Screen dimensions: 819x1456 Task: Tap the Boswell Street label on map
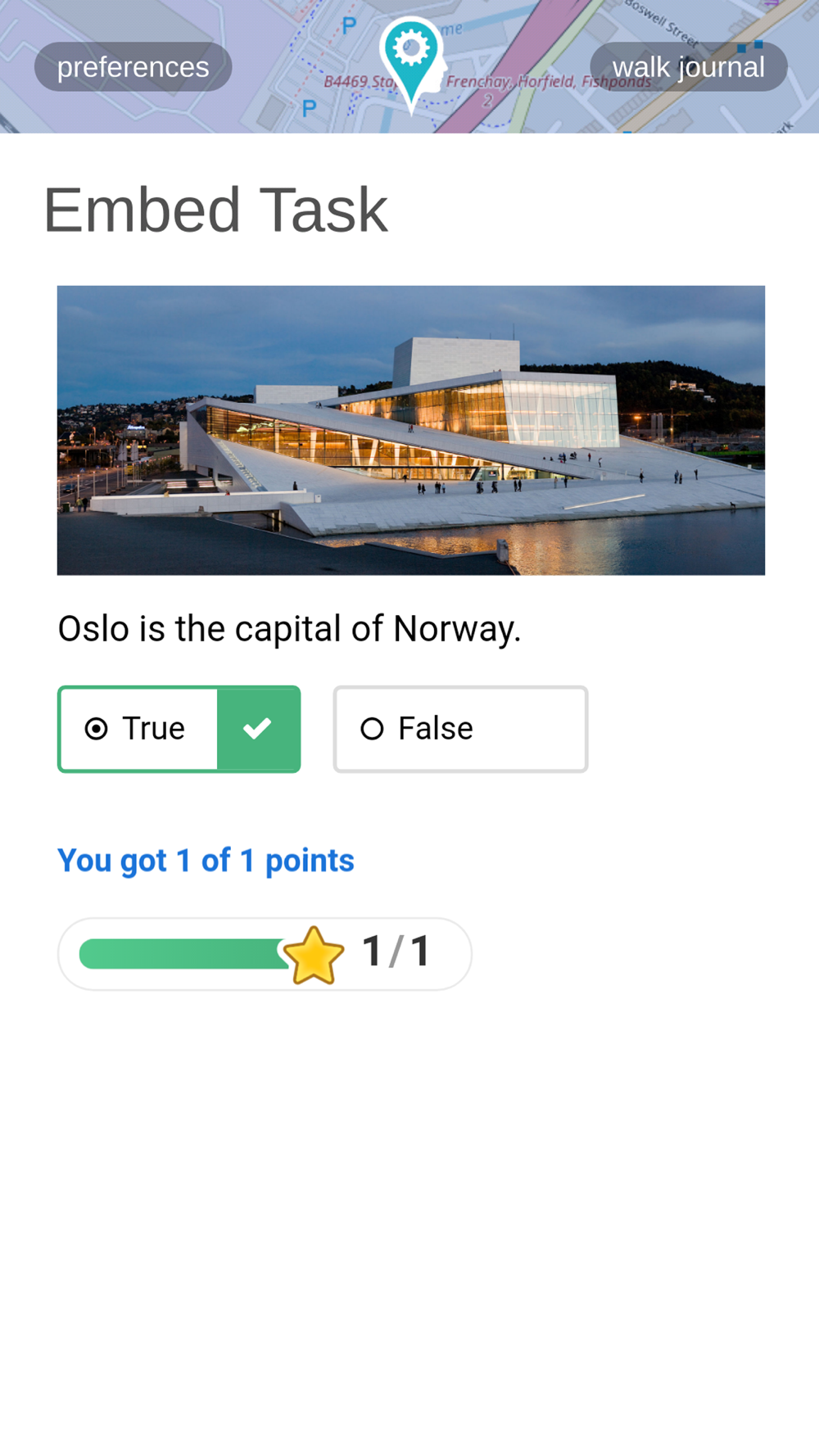661,22
